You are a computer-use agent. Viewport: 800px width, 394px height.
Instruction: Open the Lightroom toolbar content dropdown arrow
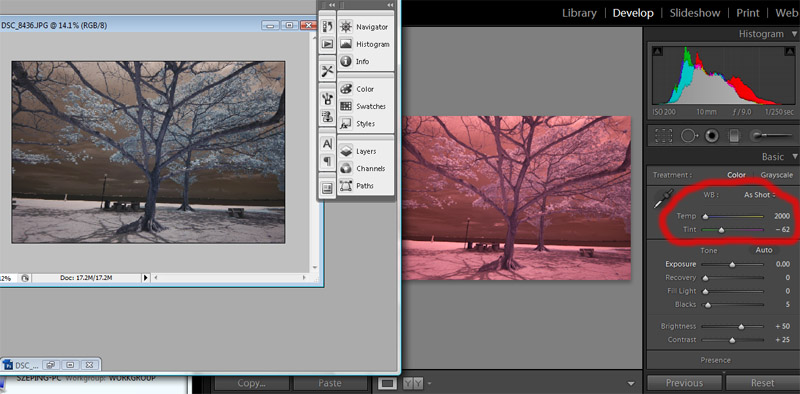(631, 383)
